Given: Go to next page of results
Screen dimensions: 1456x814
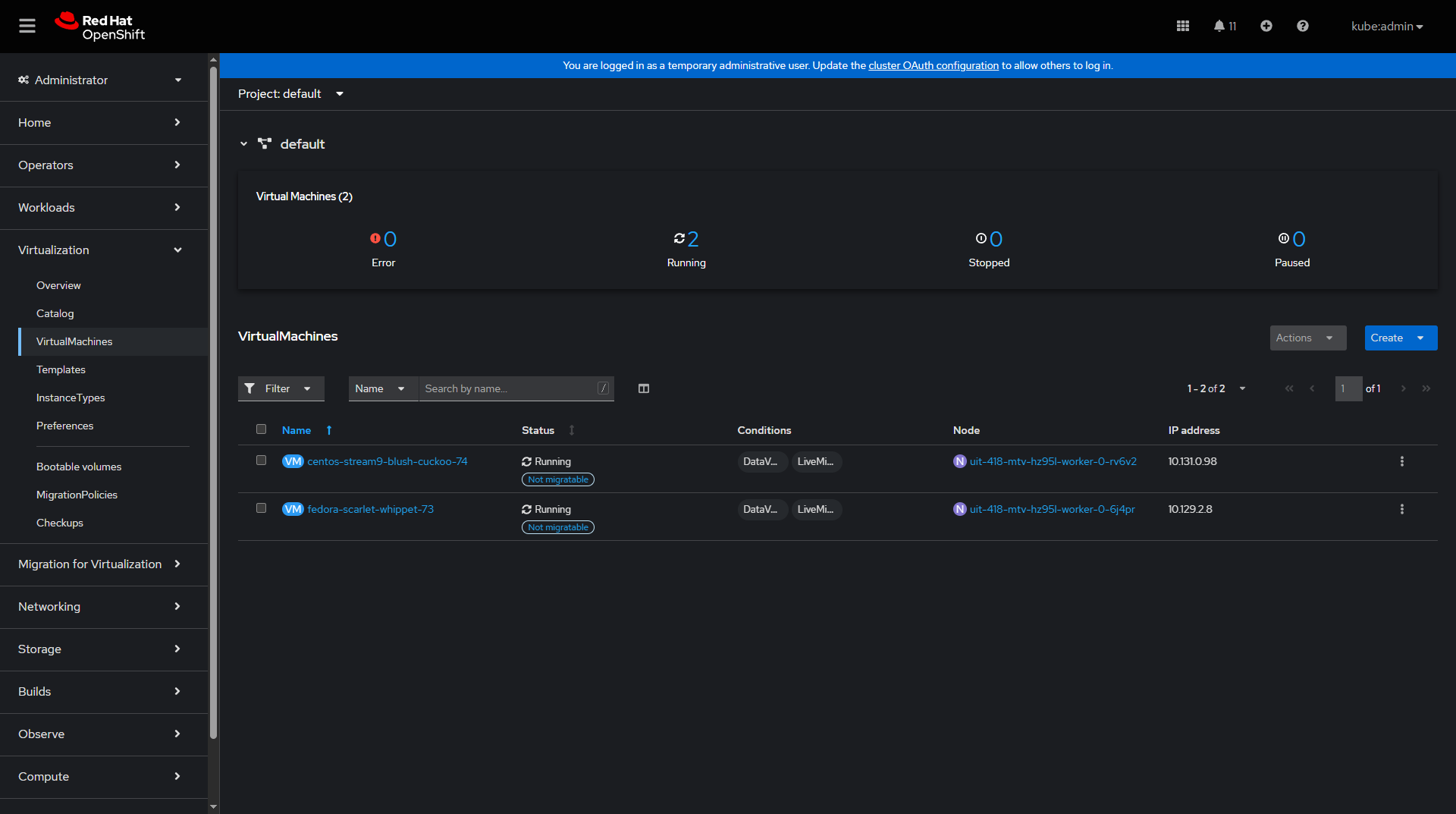Looking at the screenshot, I should click(1404, 388).
